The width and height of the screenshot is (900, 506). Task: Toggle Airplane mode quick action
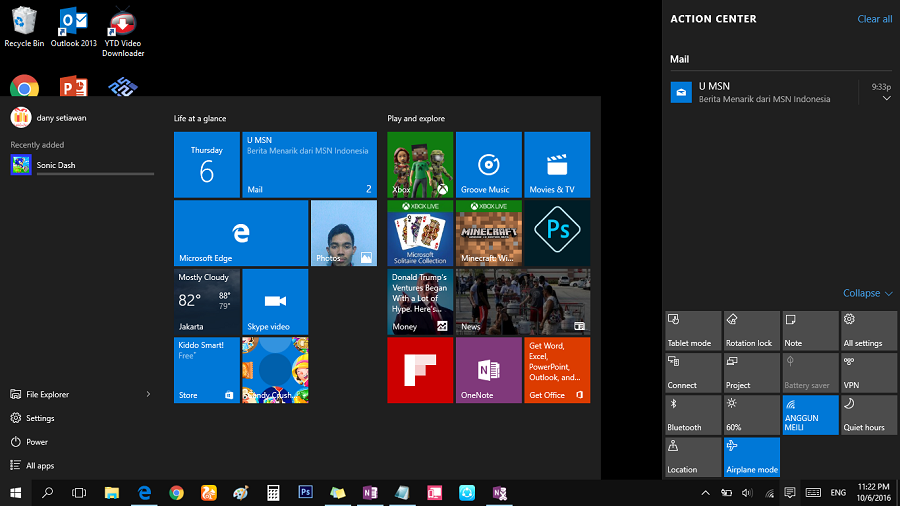tap(751, 456)
